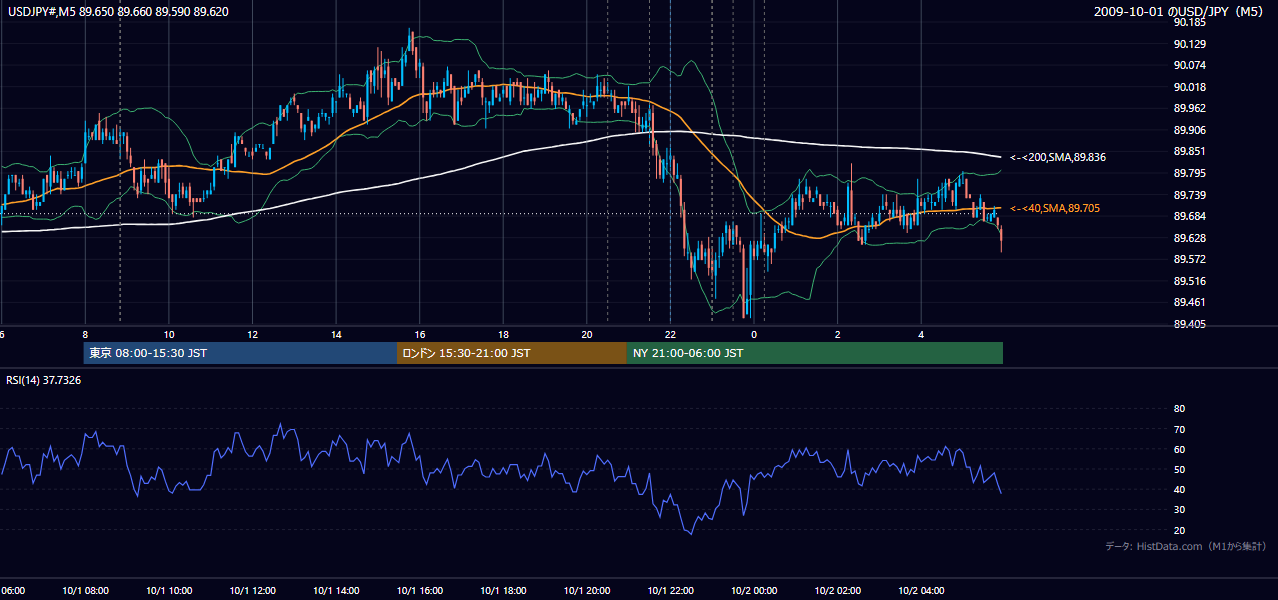The width and height of the screenshot is (1278, 600).
Task: Click the 10/2 04:00 bottom date label
Action: pos(921,591)
